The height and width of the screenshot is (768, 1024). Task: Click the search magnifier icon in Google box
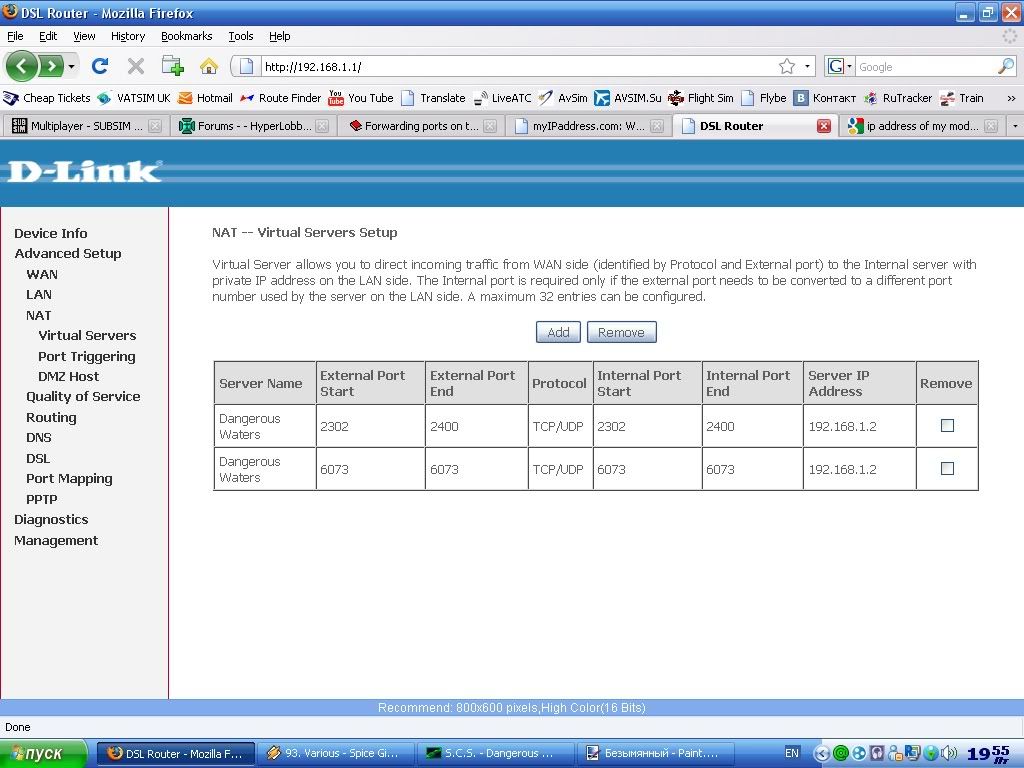tap(1006, 66)
